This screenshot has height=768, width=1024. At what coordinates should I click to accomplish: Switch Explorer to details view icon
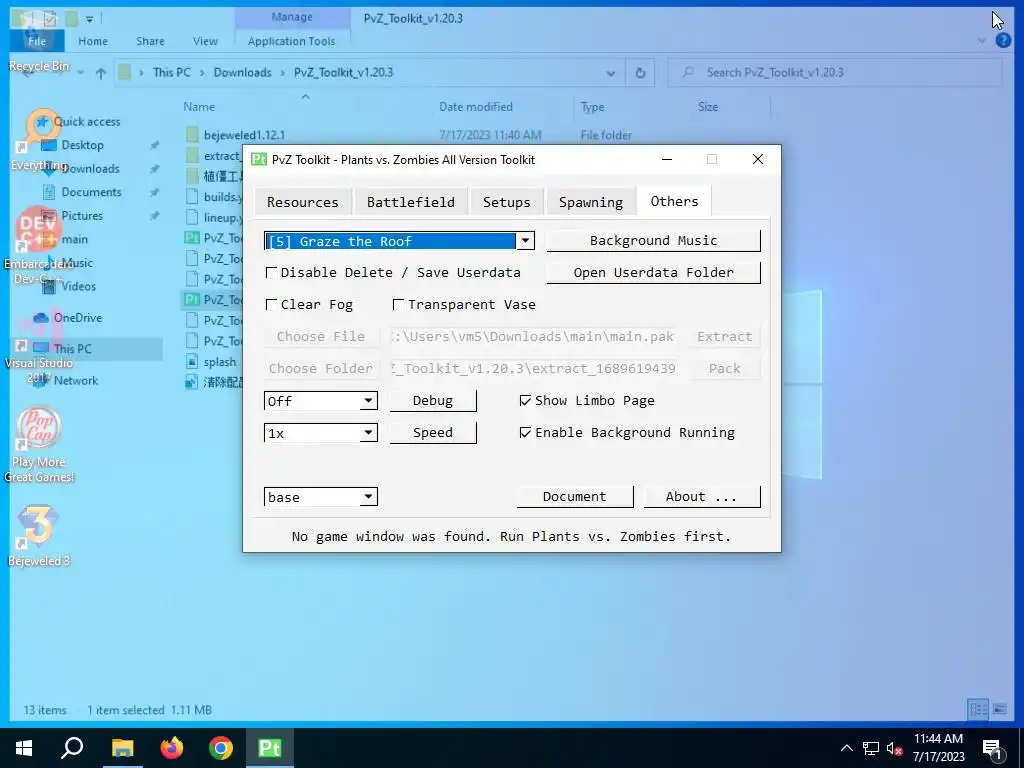coord(978,709)
